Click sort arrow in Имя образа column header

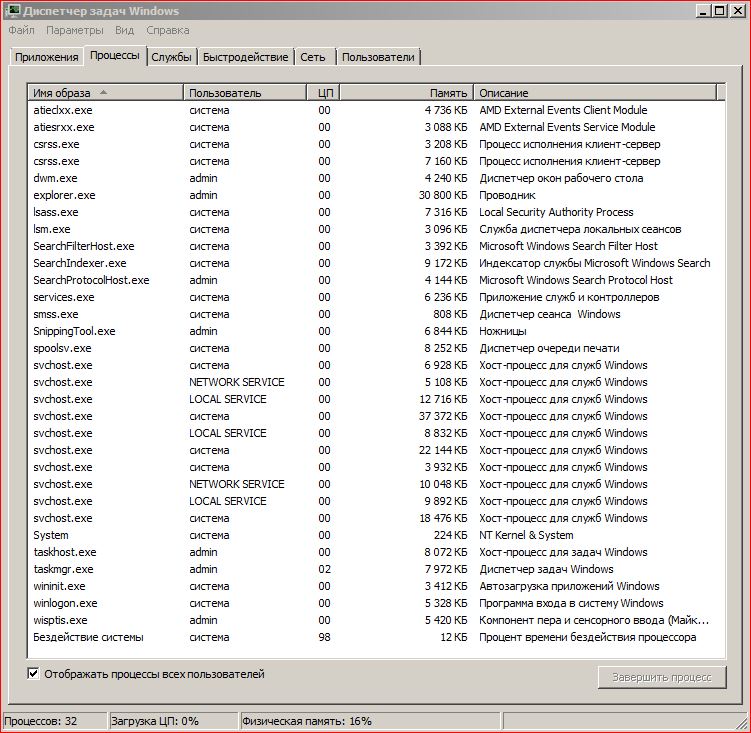tap(104, 92)
